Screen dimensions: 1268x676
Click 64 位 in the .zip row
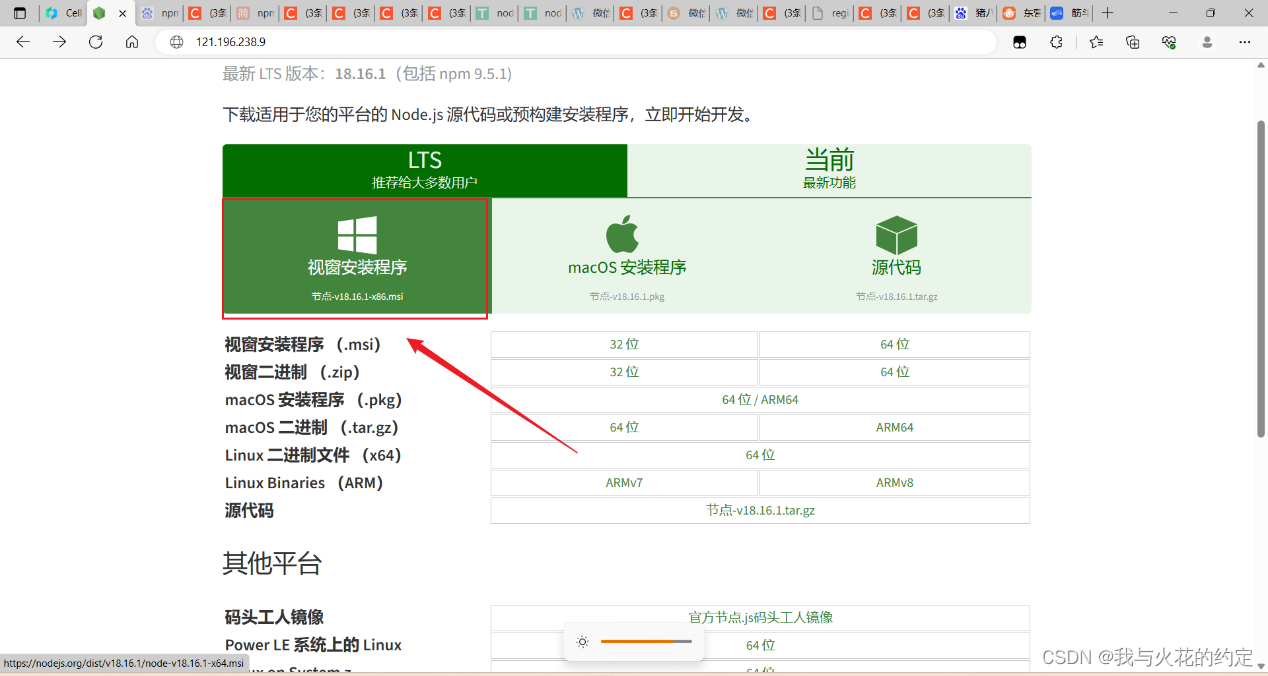coord(895,372)
